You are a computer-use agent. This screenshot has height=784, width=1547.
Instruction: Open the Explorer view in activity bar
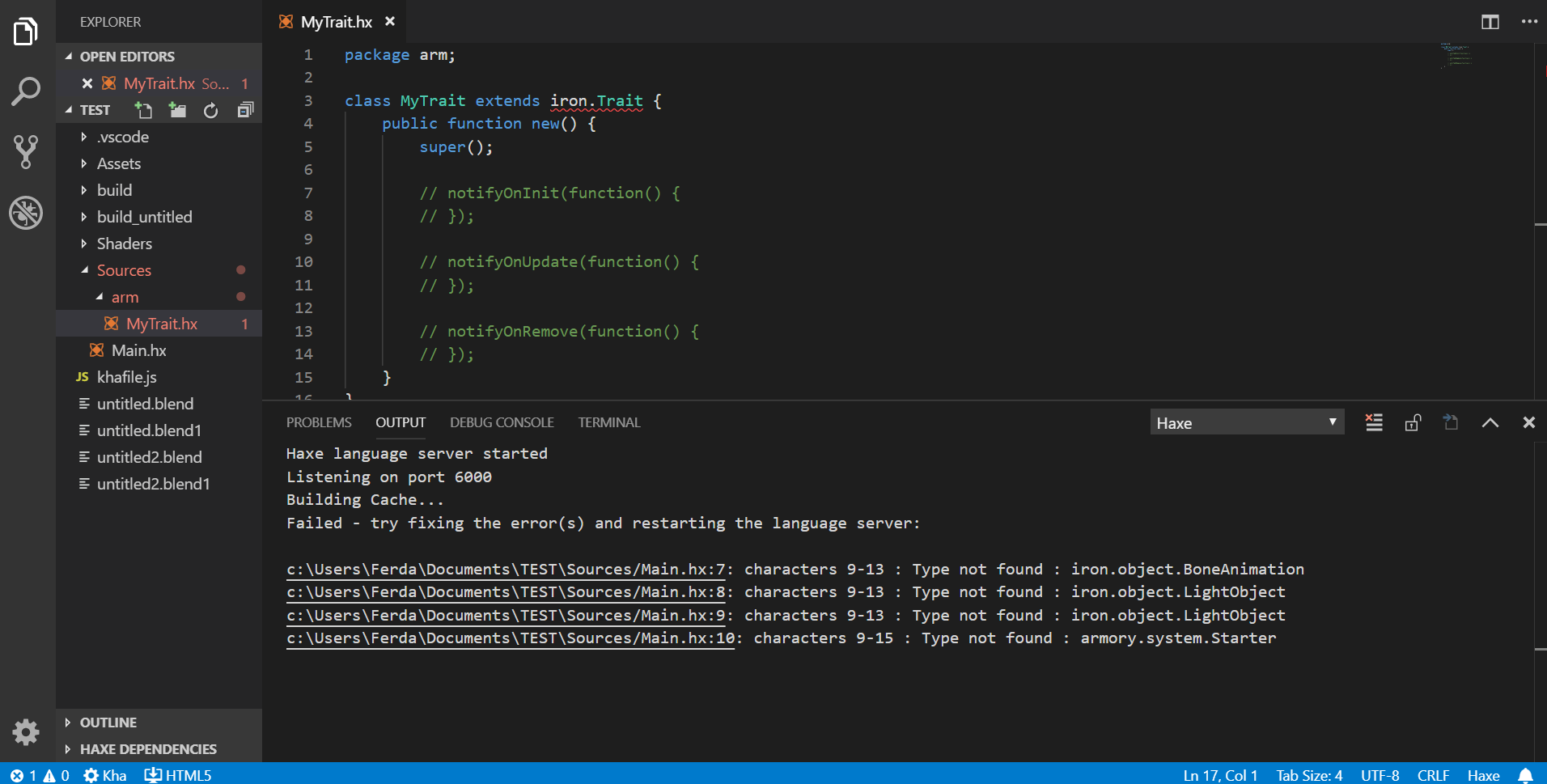pos(26,32)
